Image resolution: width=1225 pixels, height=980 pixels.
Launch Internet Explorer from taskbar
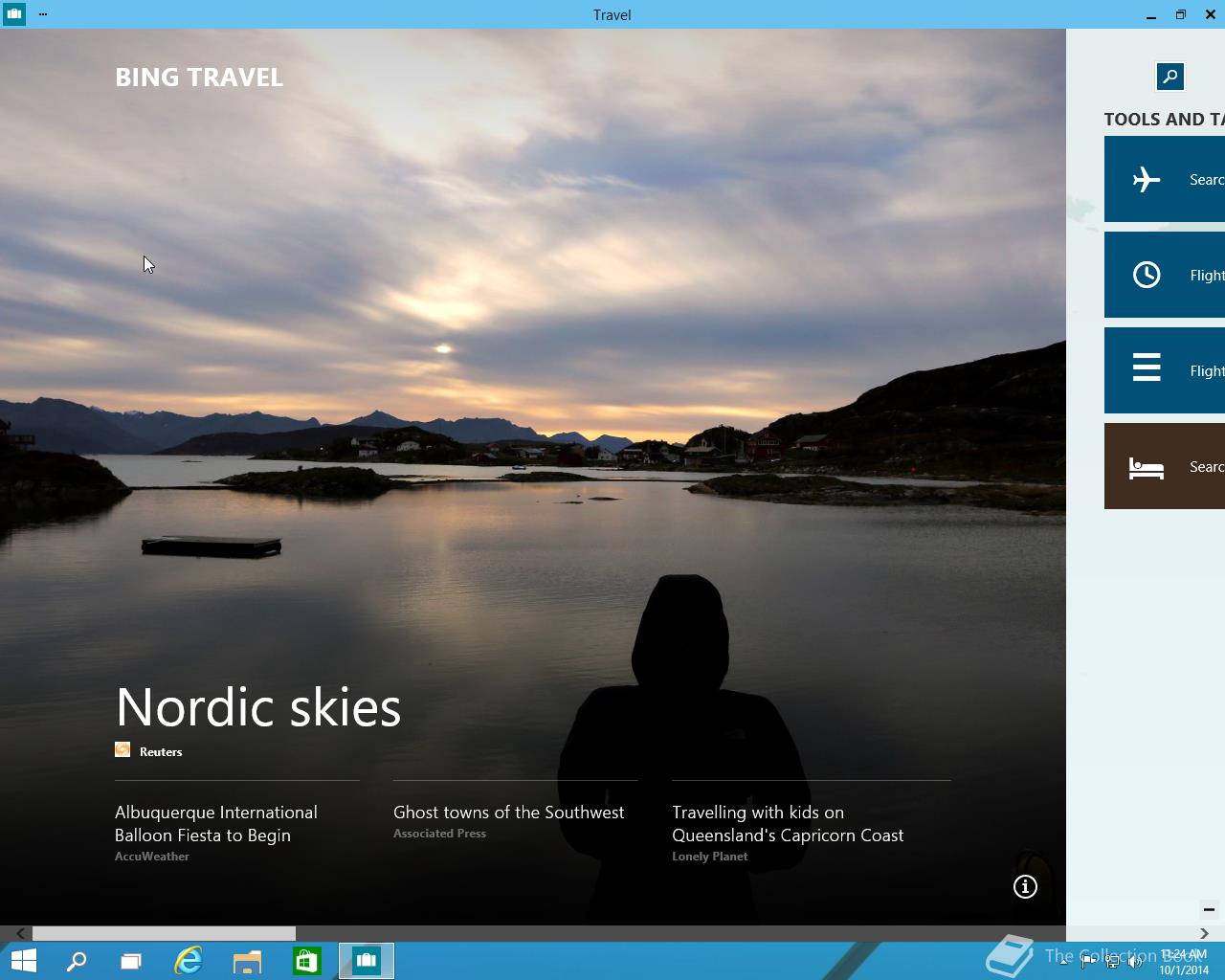coord(189,961)
